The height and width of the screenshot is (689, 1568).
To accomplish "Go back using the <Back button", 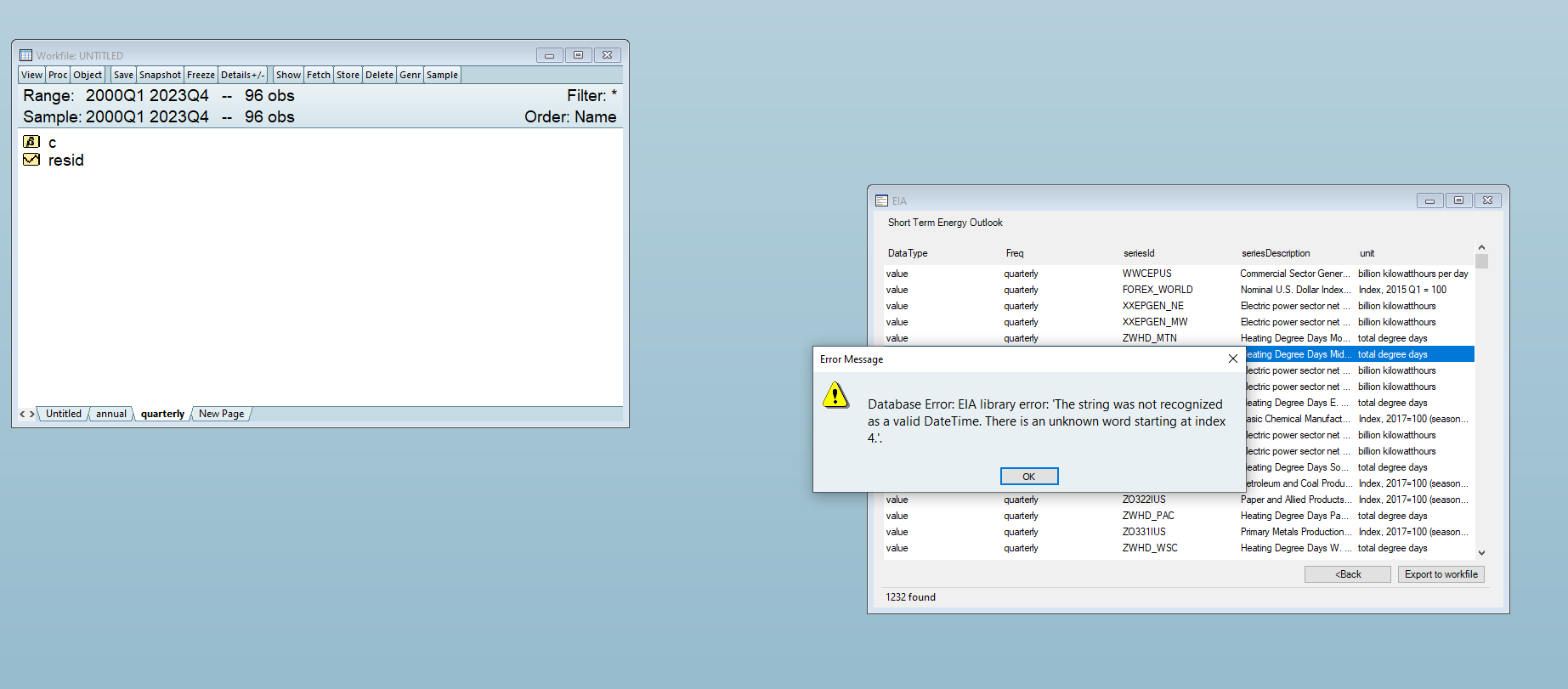I will 1347,574.
